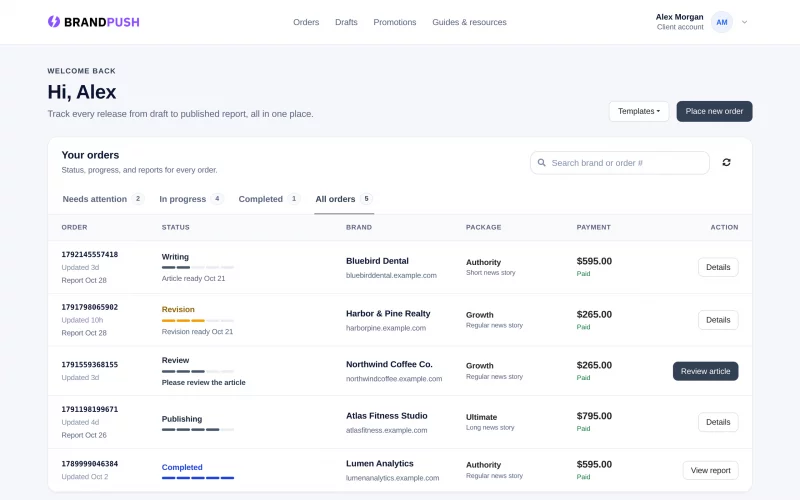Click the search magnifier icon
This screenshot has height=500, width=800.
(541, 162)
